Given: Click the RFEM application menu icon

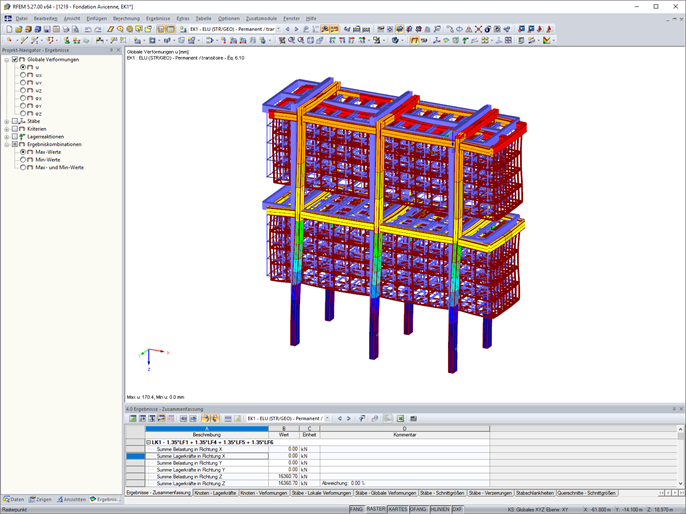Looking at the screenshot, I should (8, 18).
